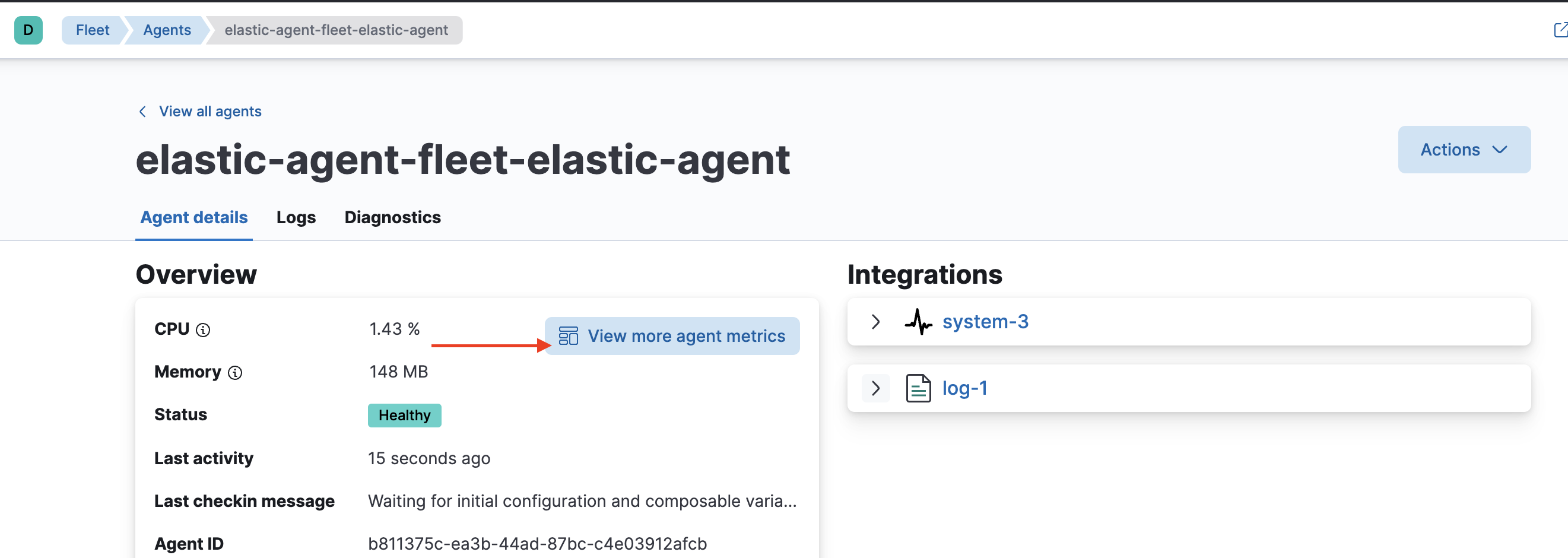Open the Diagnostics tab
Screen dimensions: 1568x558
tap(392, 217)
